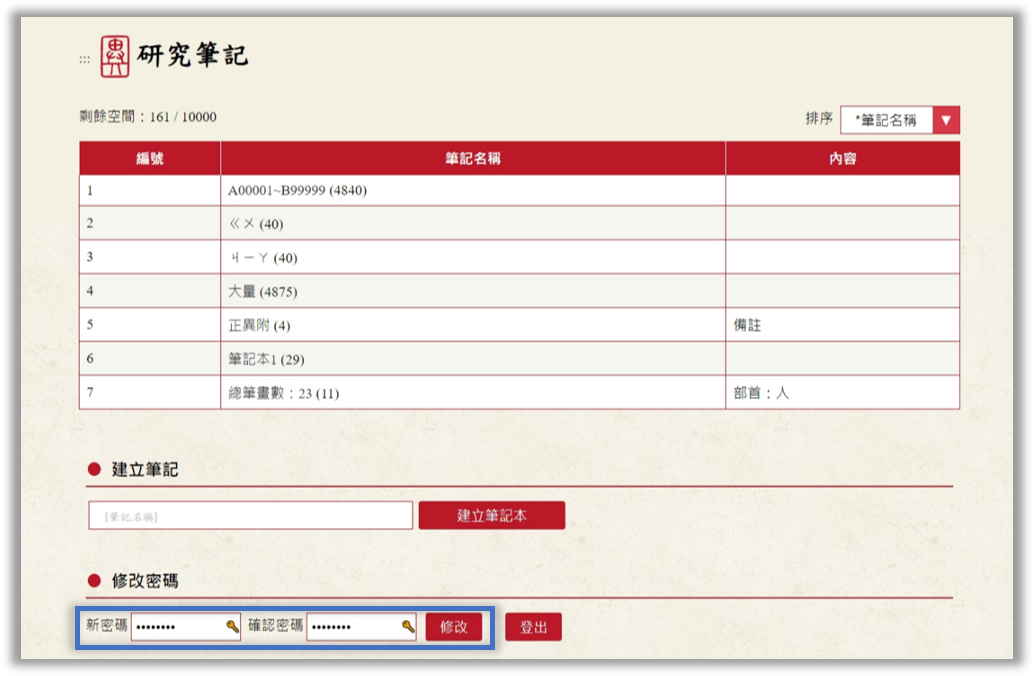Open the 總筆畫數：23 (11) note
The width and height of the screenshot is (1034, 676).
pos(284,393)
